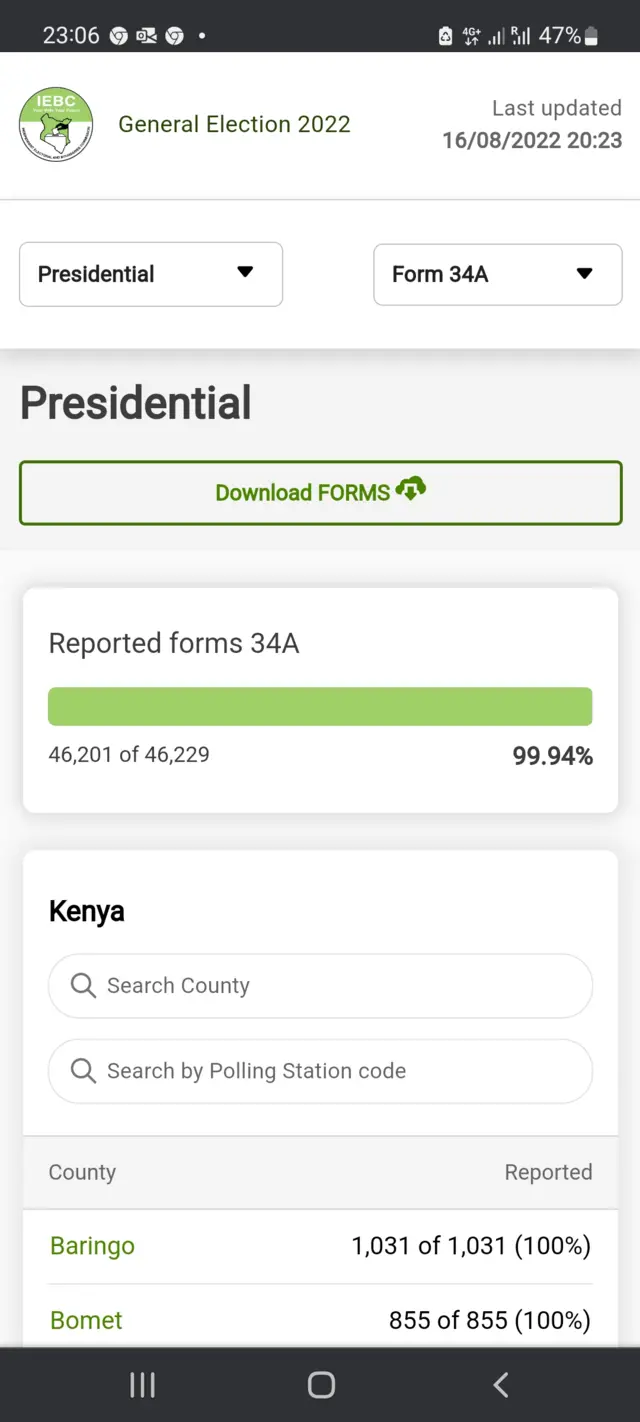Click the Download FORMS button

pos(320,491)
